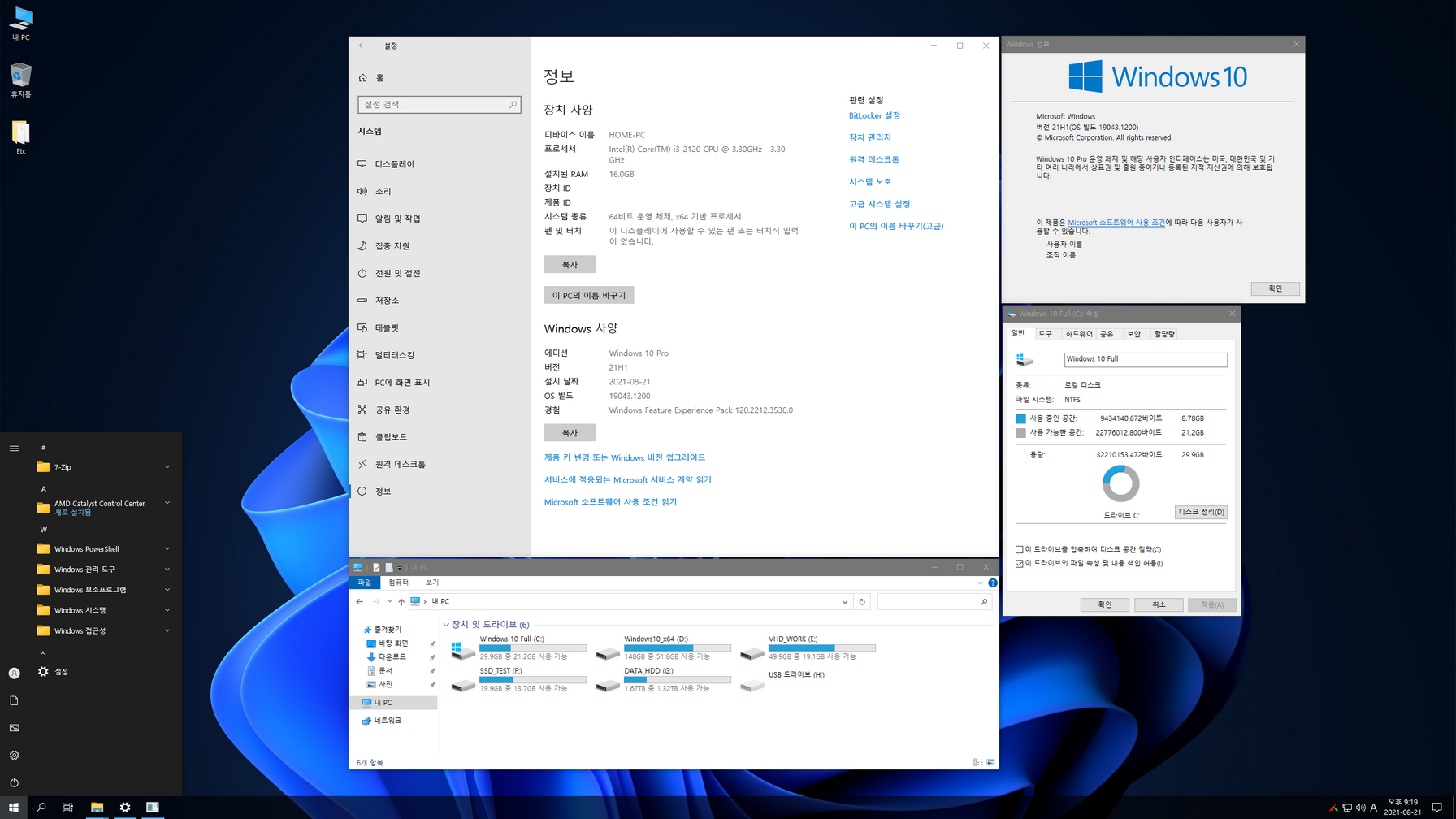Select 원격 데스크톱 in settings sidebar

[440, 464]
